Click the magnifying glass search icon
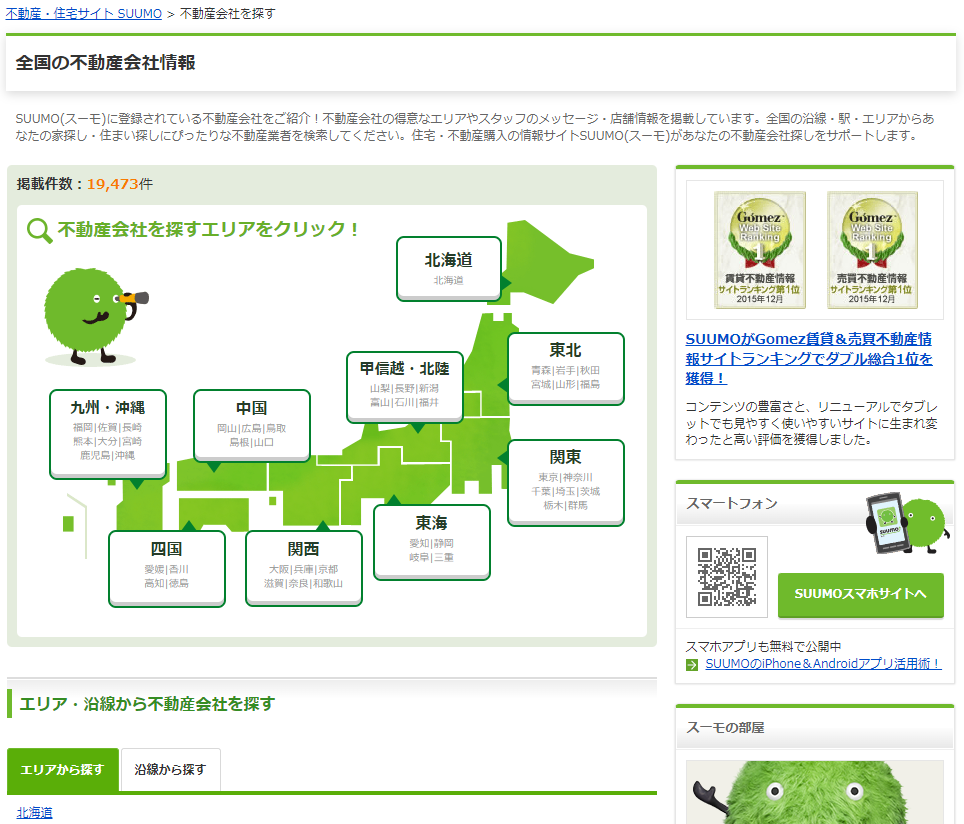The height and width of the screenshot is (824, 964). [x=39, y=231]
